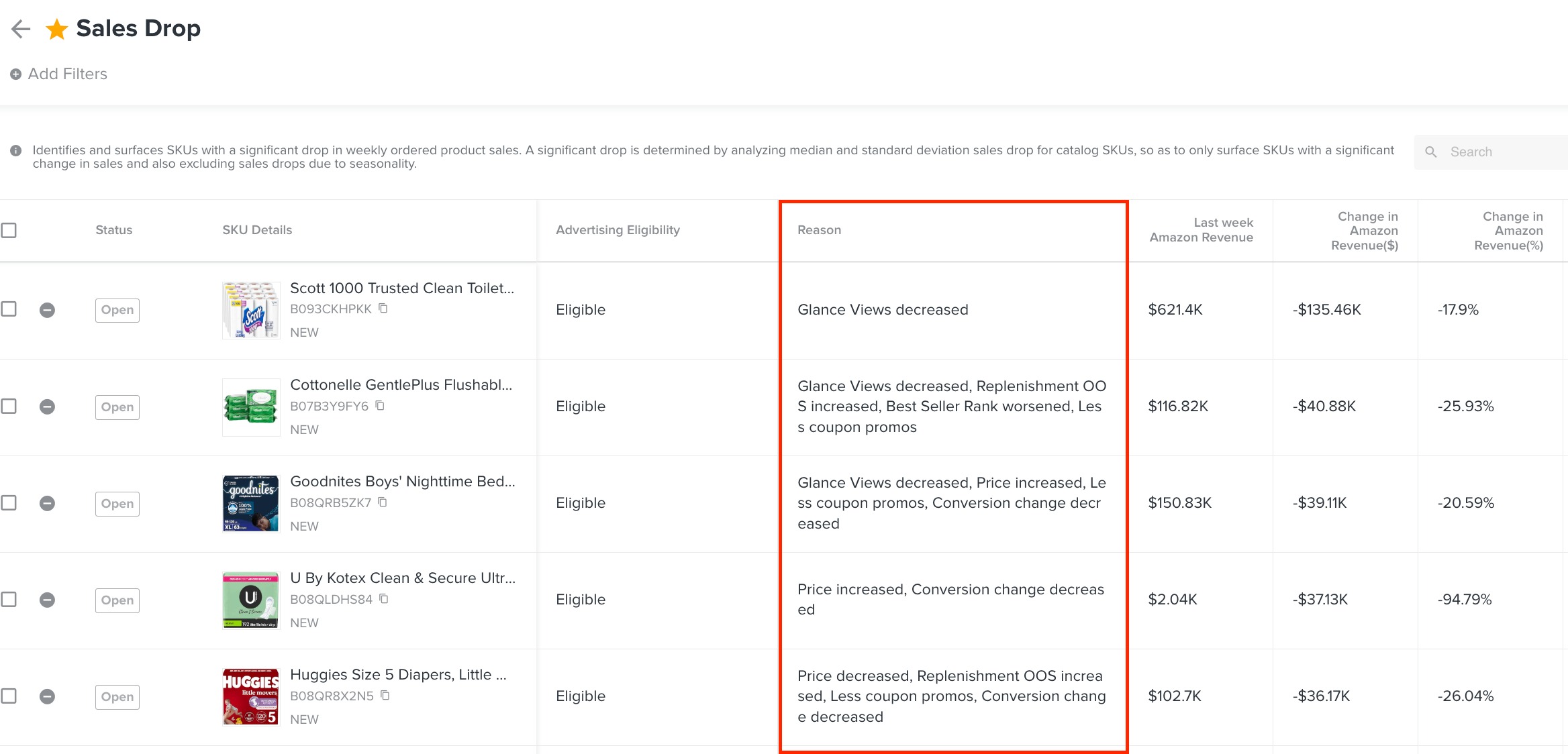Click the search magnifier icon
Image resolution: width=1568 pixels, height=754 pixels.
[x=1431, y=152]
